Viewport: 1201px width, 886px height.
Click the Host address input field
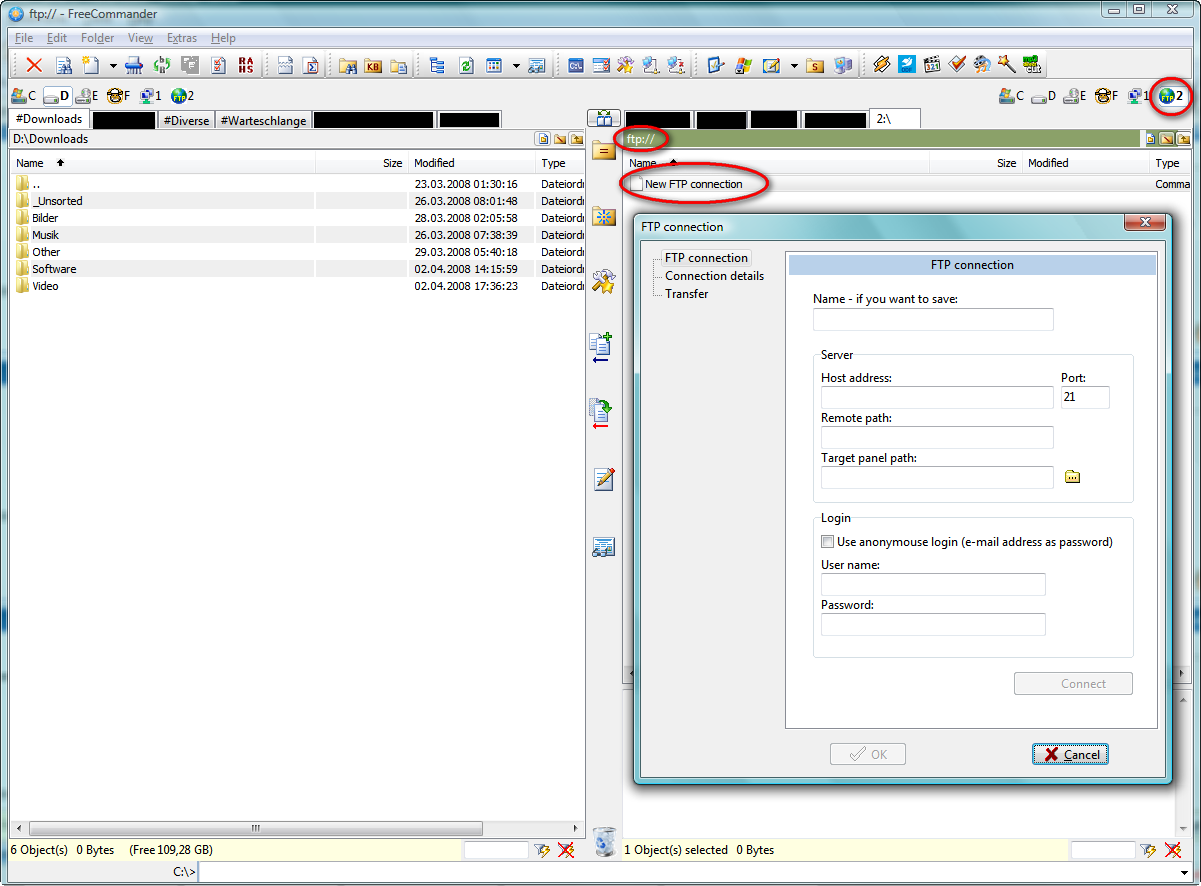pyautogui.click(x=937, y=397)
